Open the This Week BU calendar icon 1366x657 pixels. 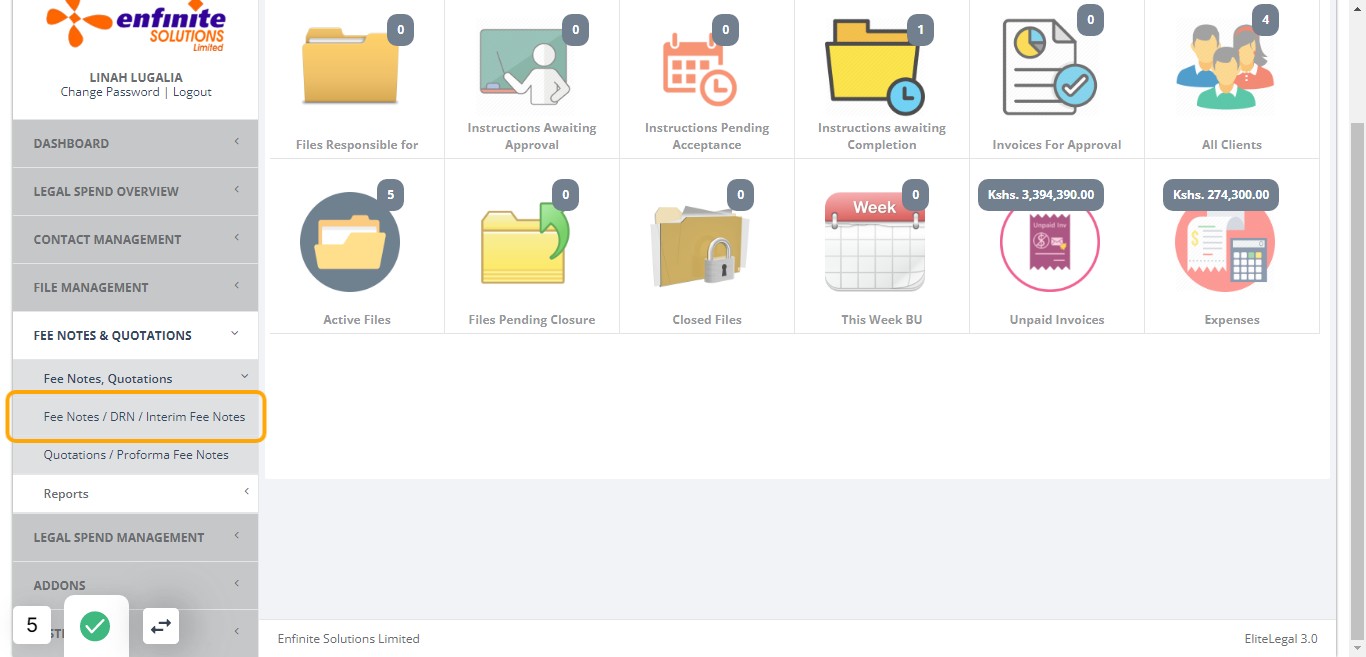[x=874, y=242]
